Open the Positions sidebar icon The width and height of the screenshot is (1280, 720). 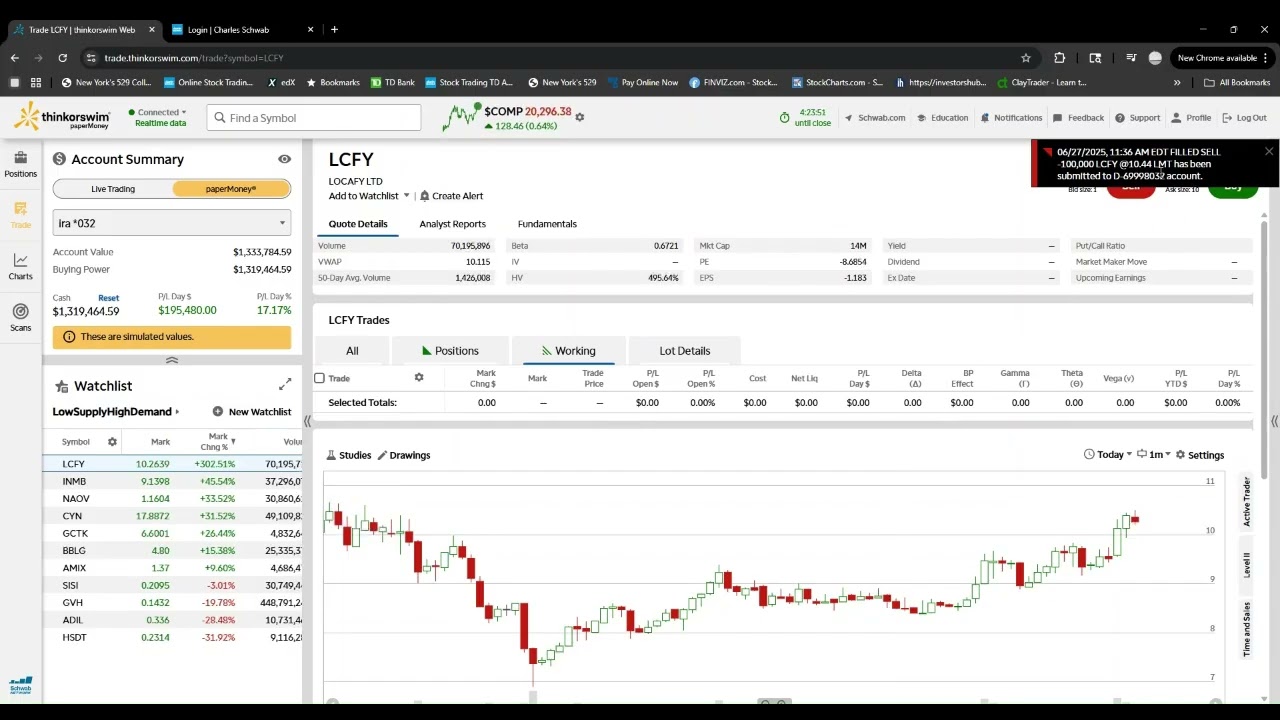[x=20, y=164]
